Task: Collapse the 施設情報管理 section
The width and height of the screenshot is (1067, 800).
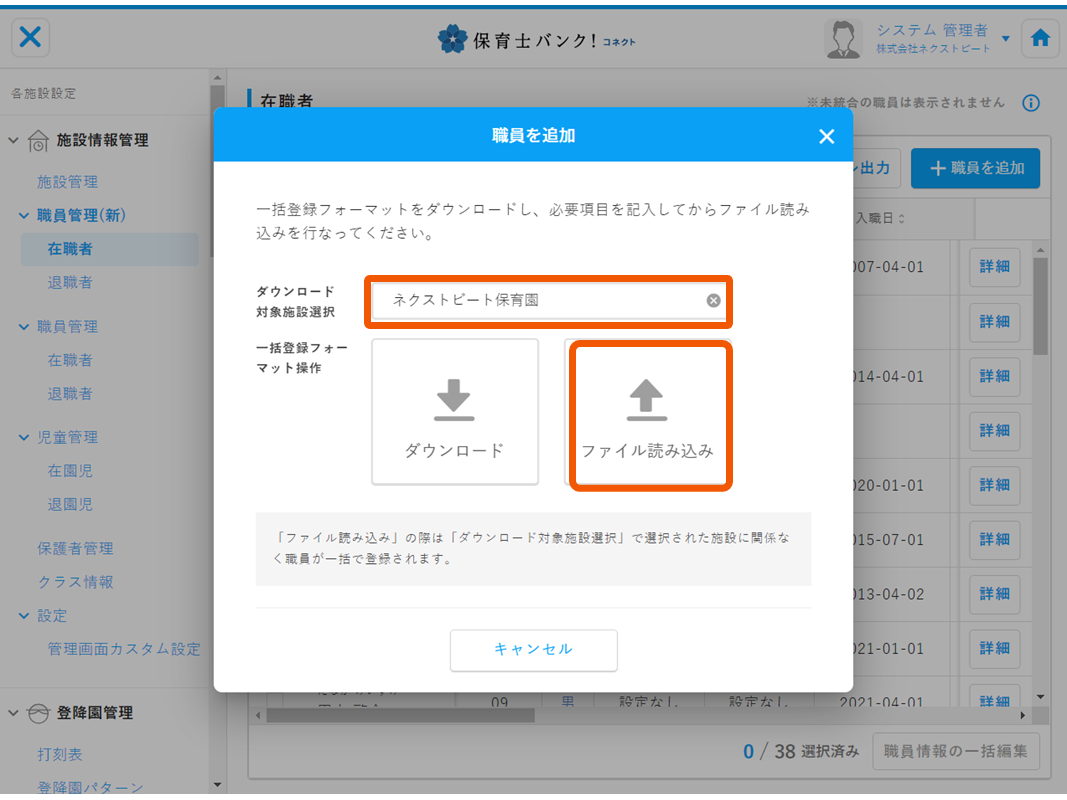Action: (x=14, y=141)
